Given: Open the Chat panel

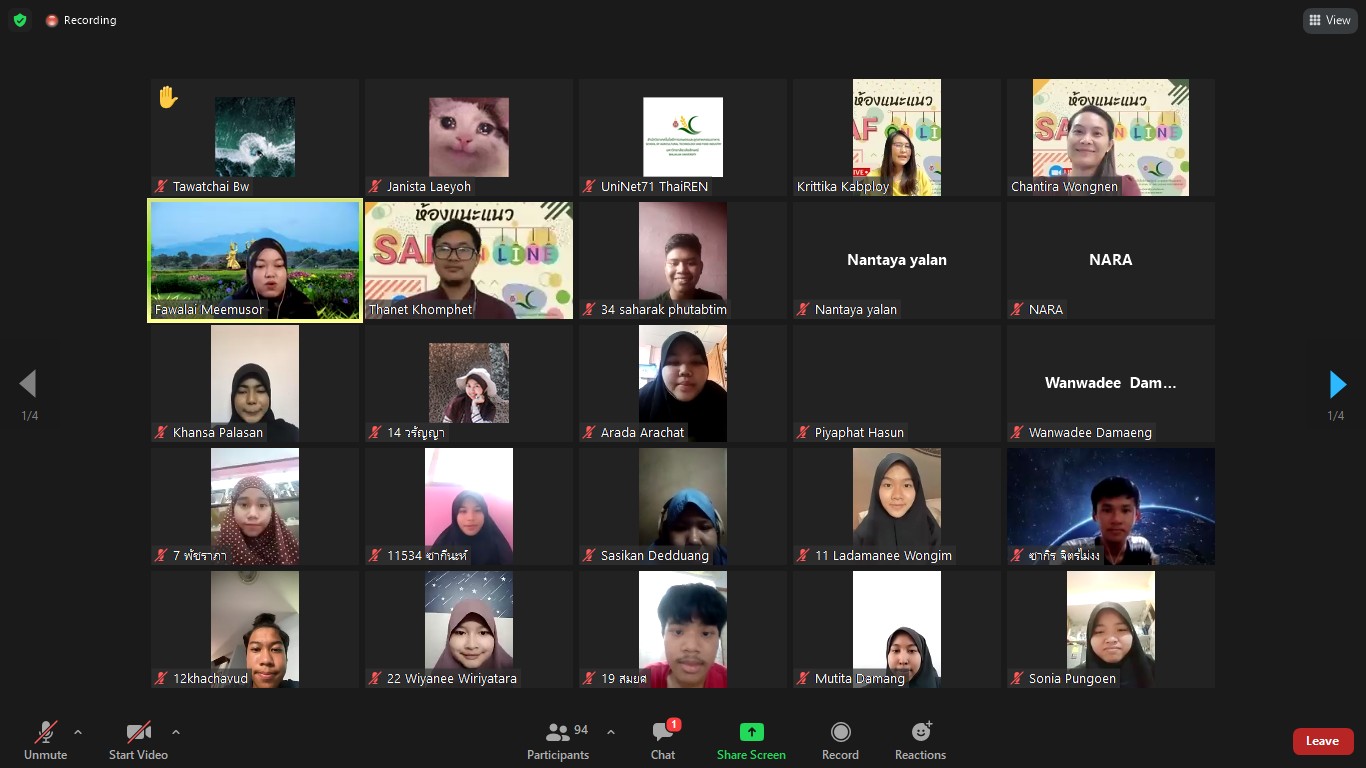Looking at the screenshot, I should point(663,741).
